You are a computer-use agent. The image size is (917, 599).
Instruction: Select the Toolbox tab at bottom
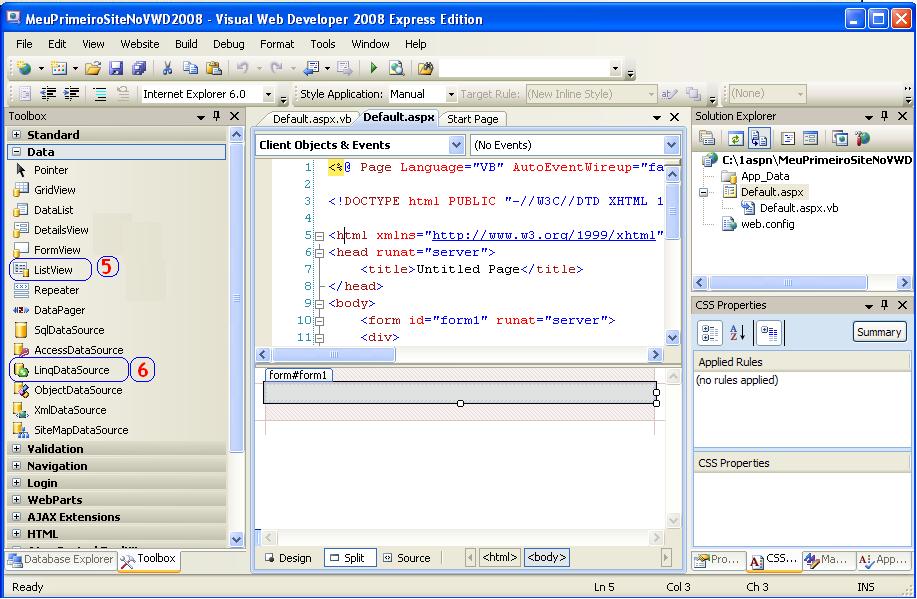(x=149, y=559)
